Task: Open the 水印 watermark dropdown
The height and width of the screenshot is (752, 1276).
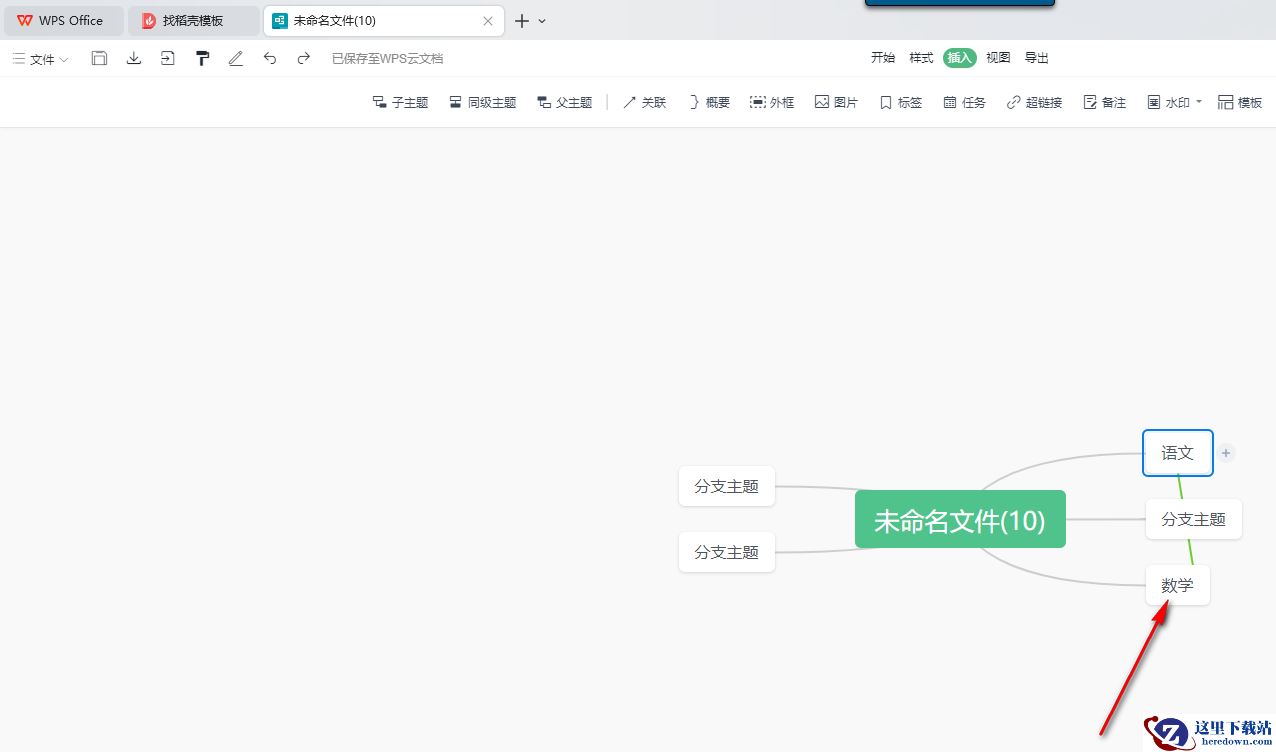Action: (x=1174, y=102)
